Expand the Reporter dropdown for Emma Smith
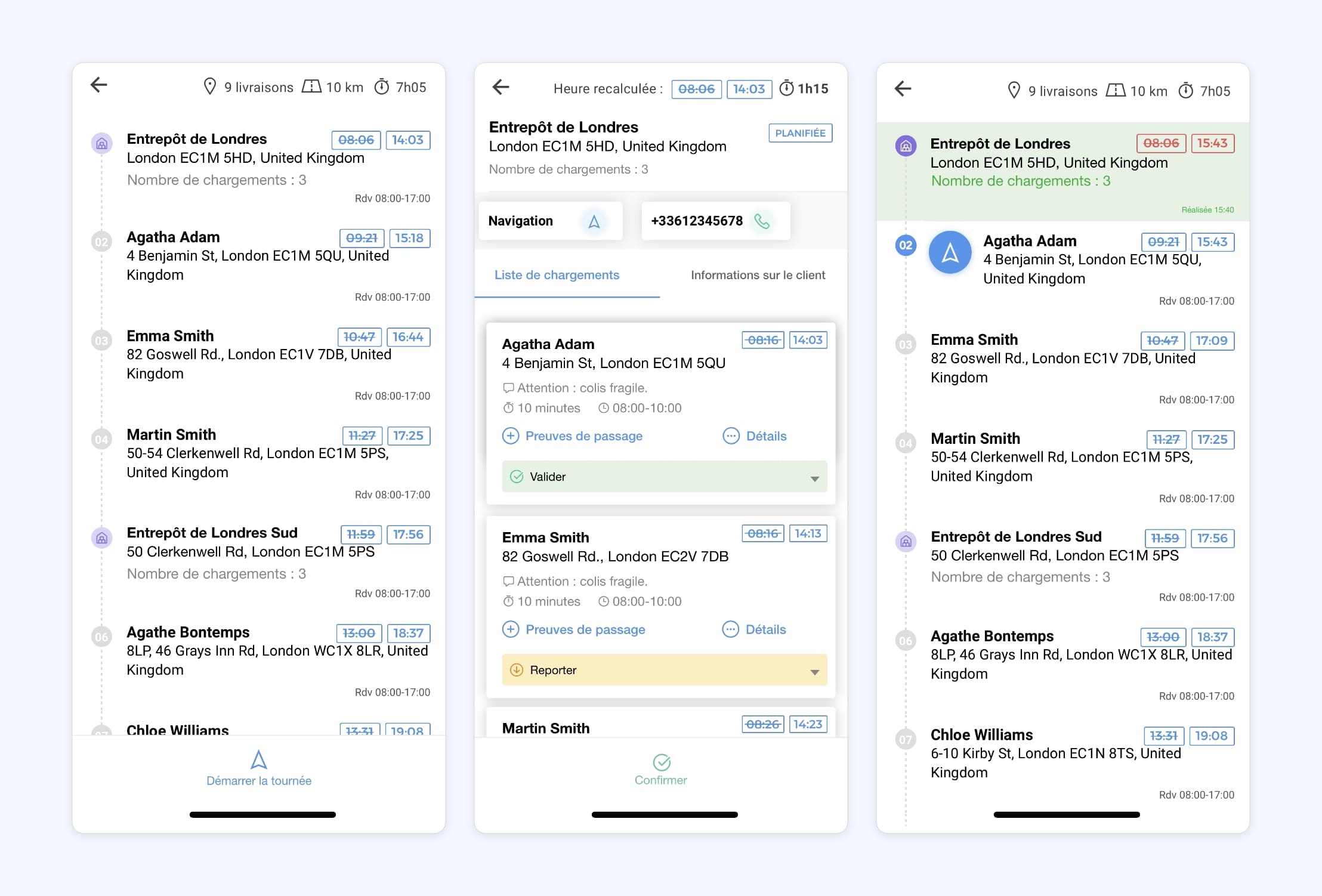This screenshot has width=1322, height=896. coord(815,671)
